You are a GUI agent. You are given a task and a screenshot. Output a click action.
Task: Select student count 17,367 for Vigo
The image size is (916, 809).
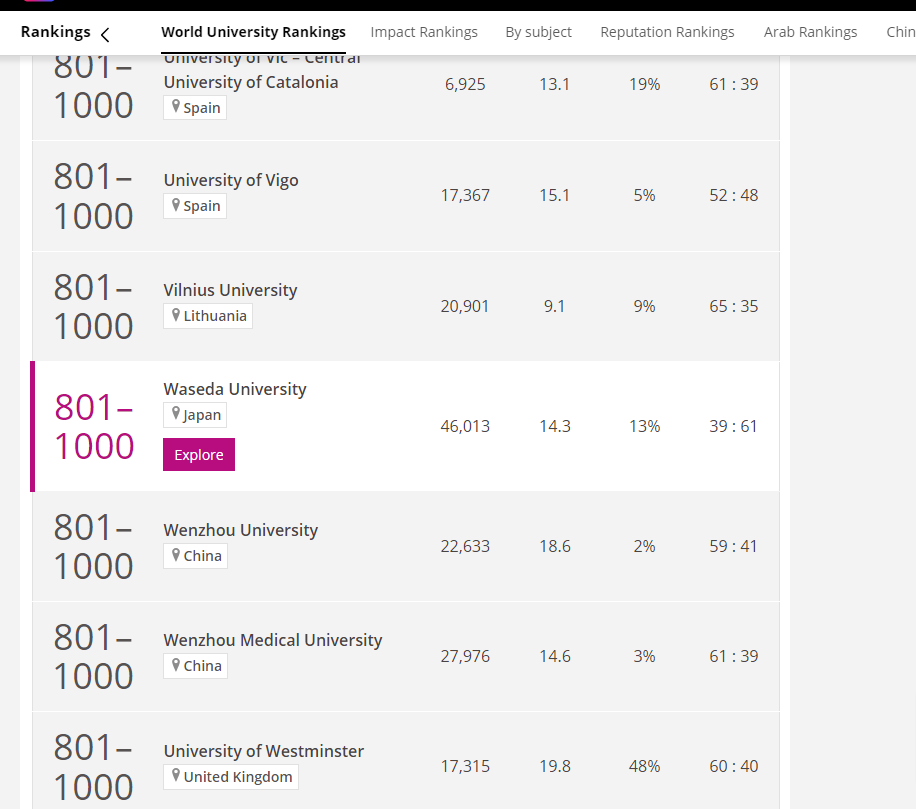465,195
